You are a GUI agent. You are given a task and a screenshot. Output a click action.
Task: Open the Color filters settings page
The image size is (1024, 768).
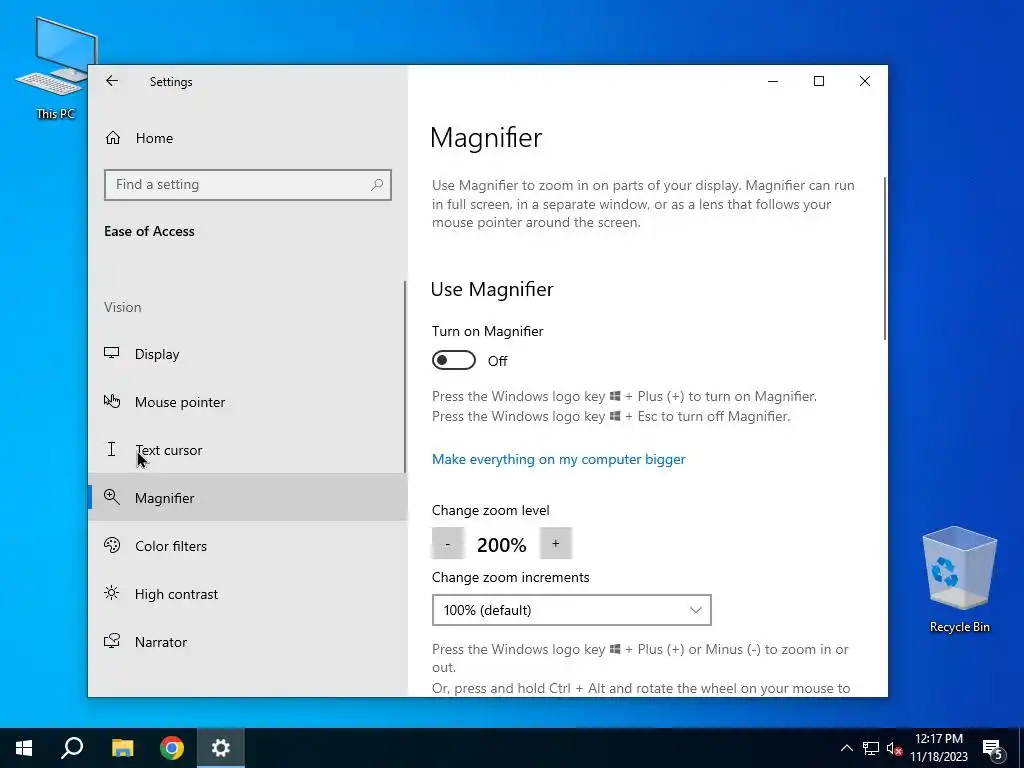(246, 546)
